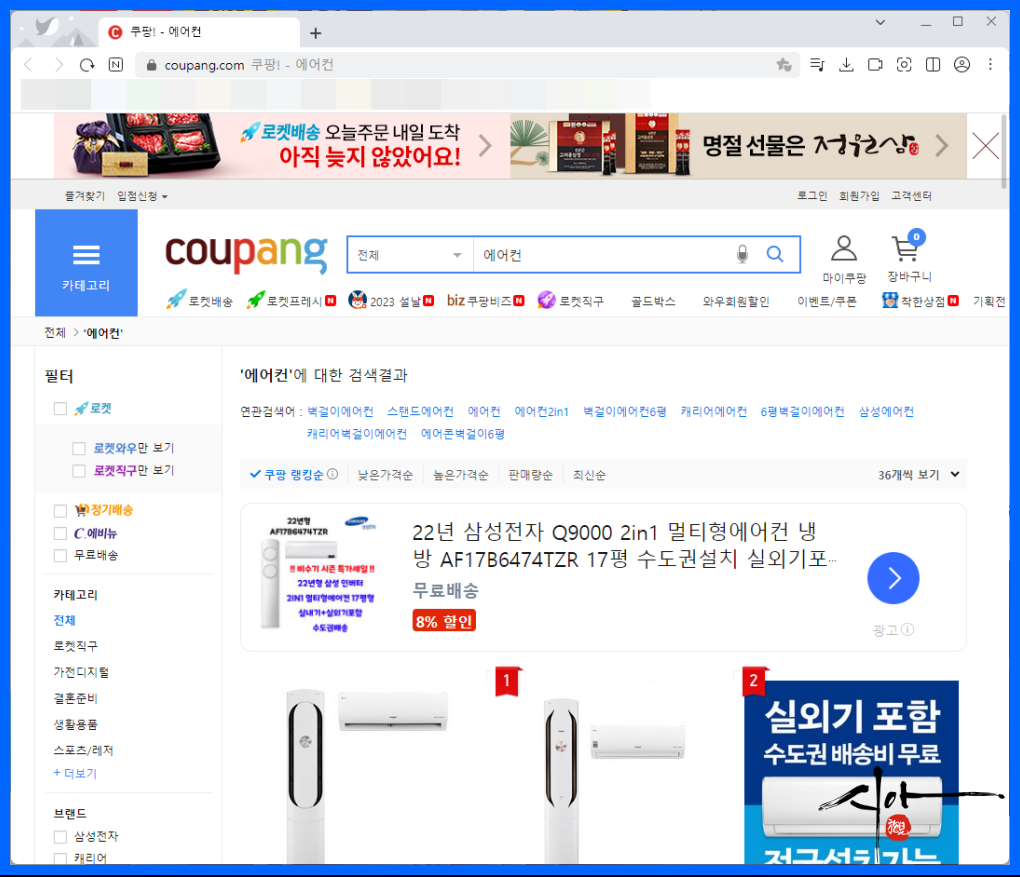Click the 로그인 link
The image size is (1020, 877).
coord(812,196)
